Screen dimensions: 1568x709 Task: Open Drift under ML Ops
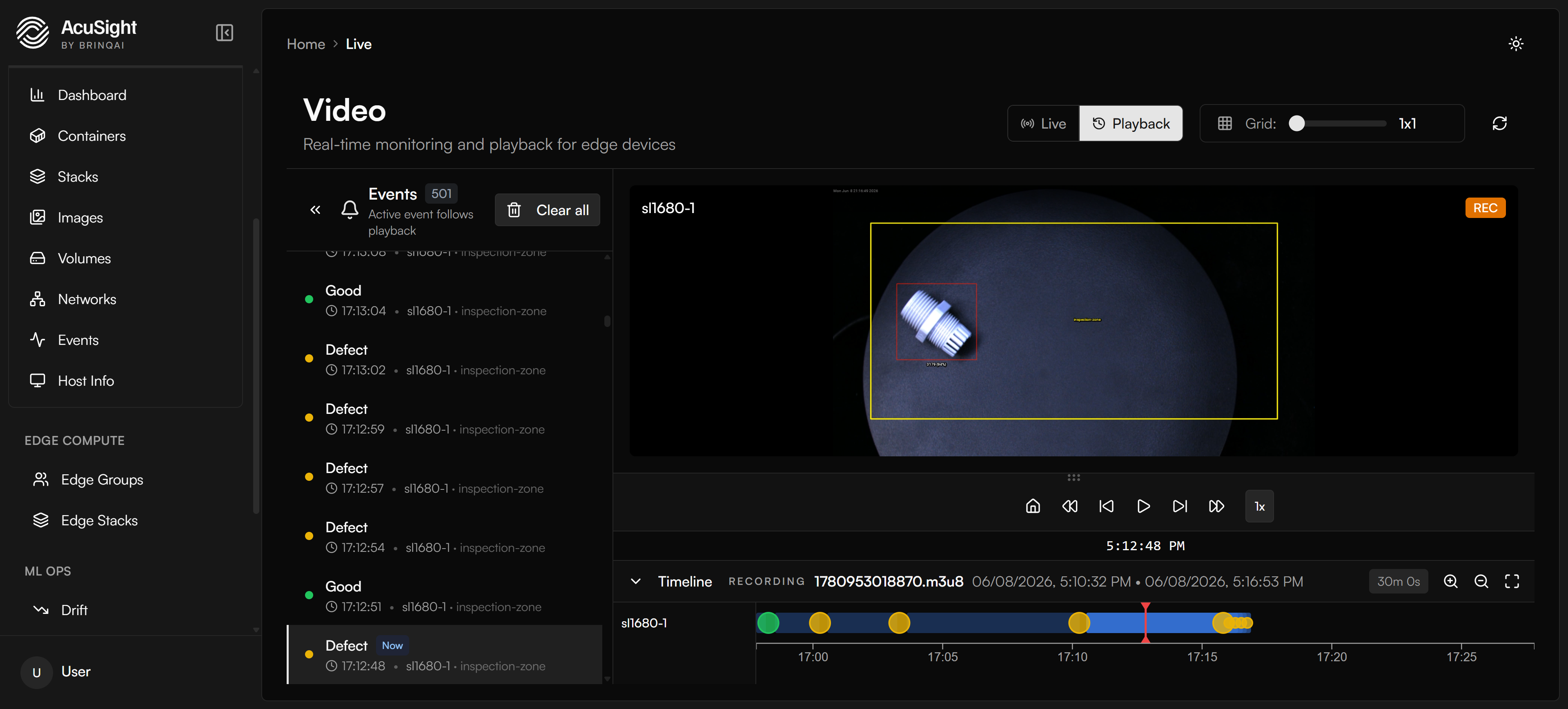pyautogui.click(x=125, y=610)
